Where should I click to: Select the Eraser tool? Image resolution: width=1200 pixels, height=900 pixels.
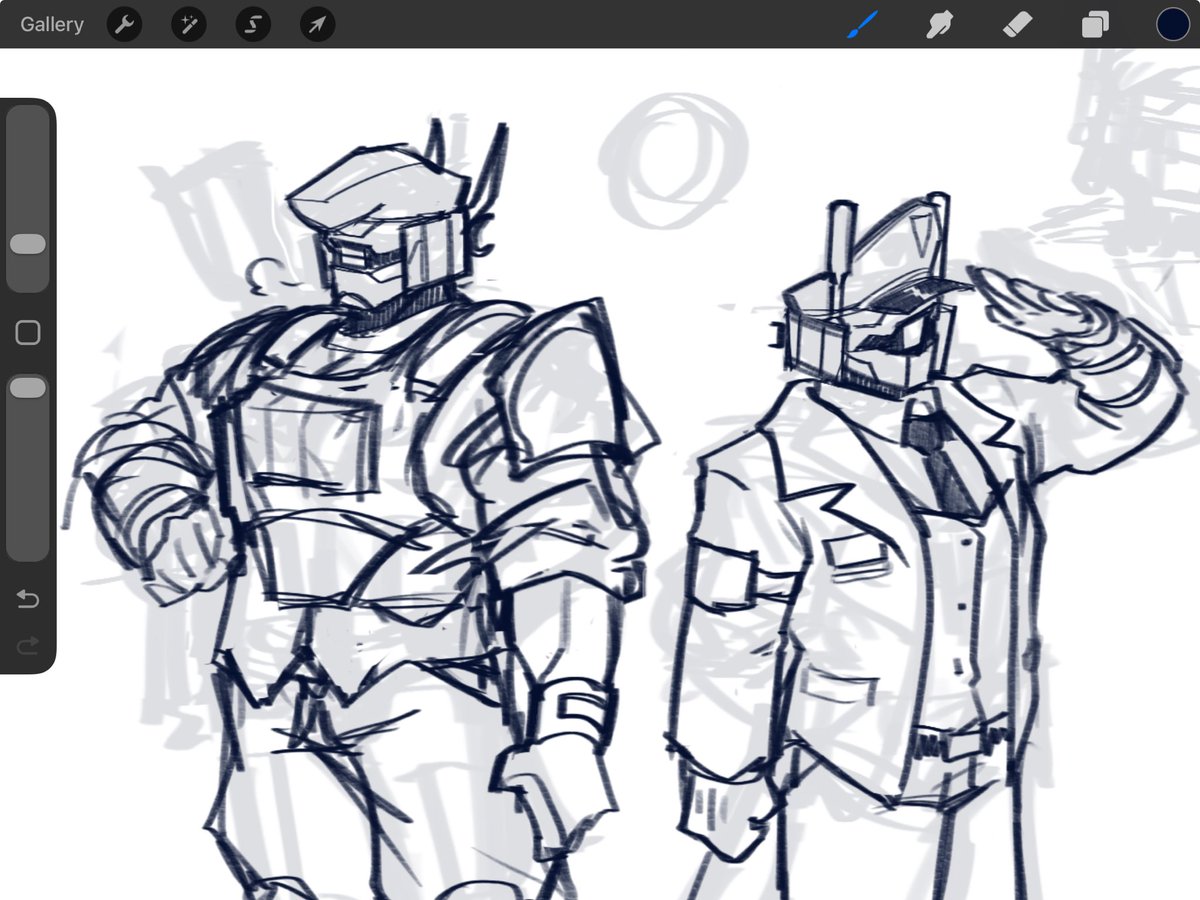[x=1017, y=24]
